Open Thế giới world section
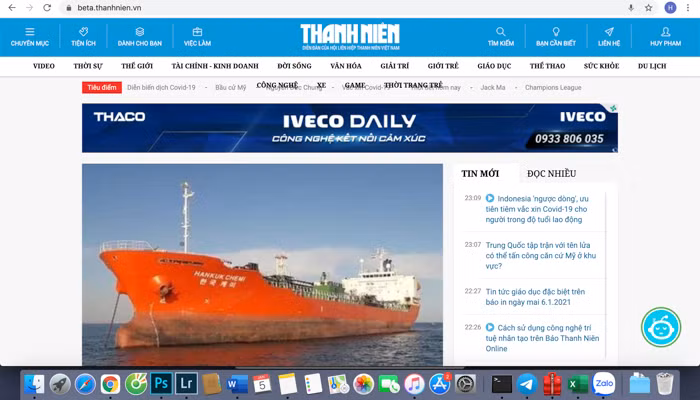The height and width of the screenshot is (400, 700). (137, 66)
